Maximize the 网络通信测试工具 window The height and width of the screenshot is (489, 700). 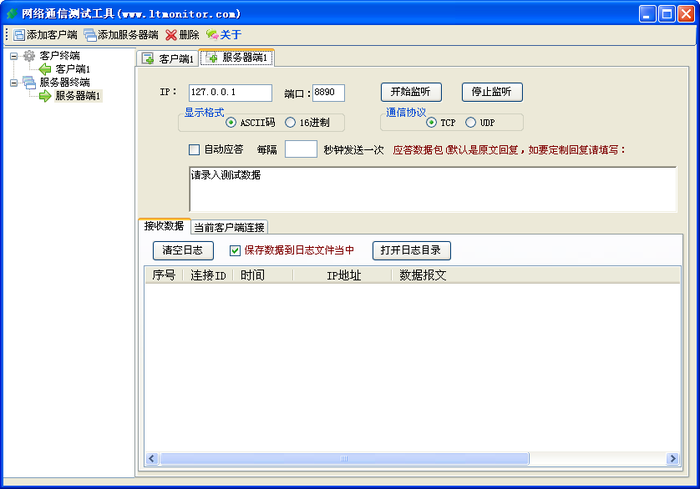coord(667,14)
